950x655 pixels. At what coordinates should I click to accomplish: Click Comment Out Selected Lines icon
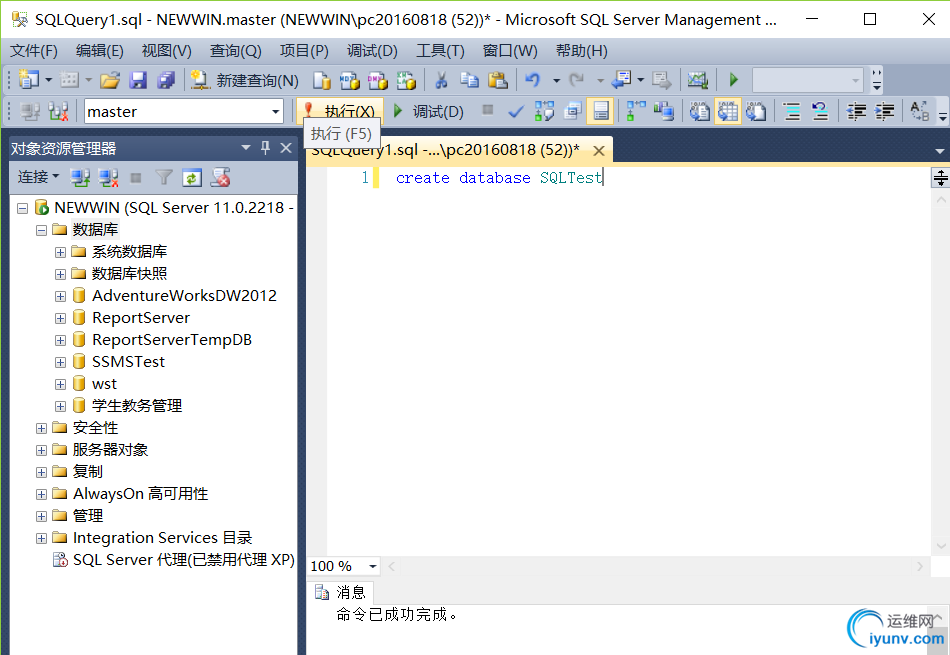tap(792, 111)
